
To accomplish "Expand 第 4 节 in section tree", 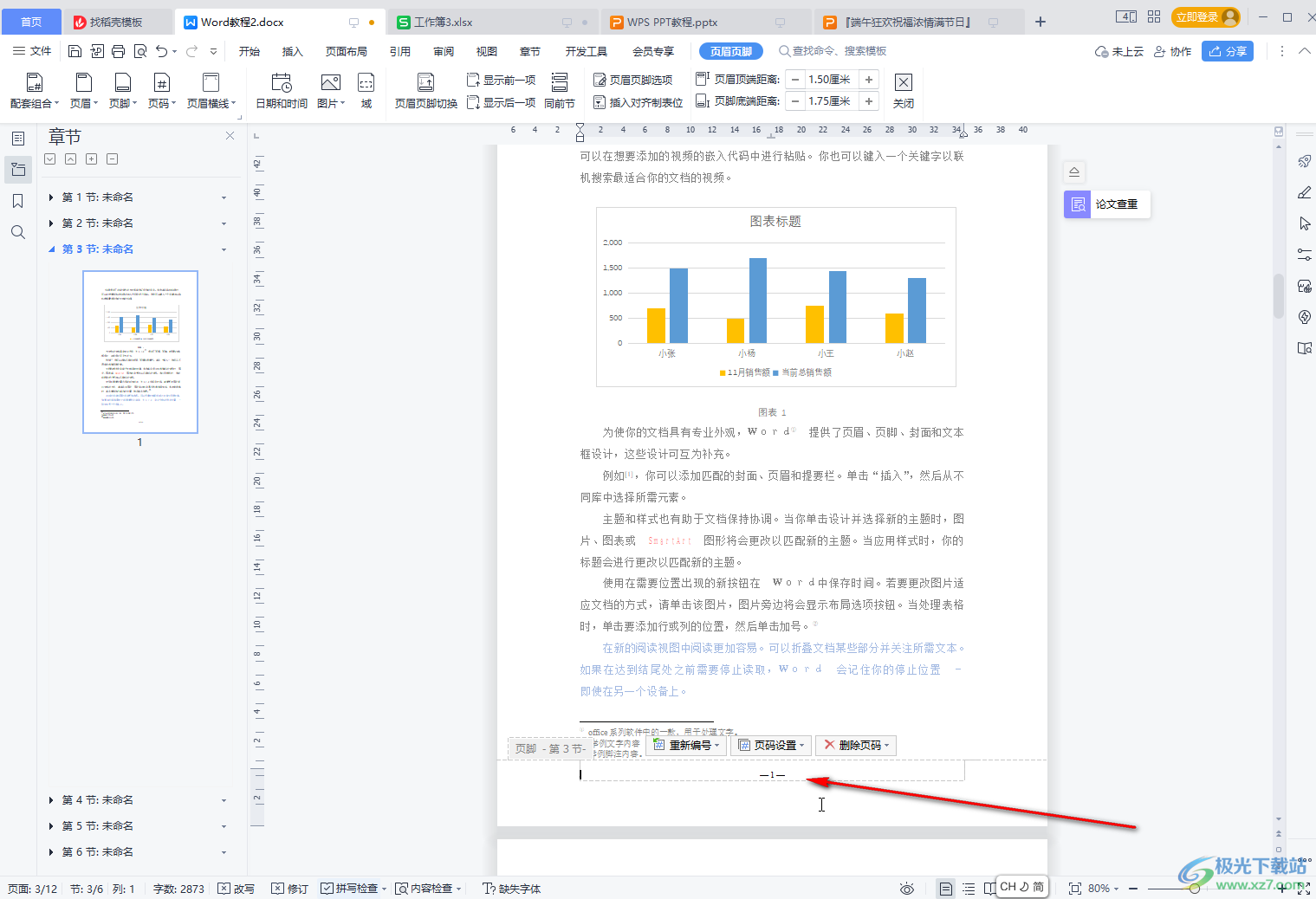I will point(51,800).
